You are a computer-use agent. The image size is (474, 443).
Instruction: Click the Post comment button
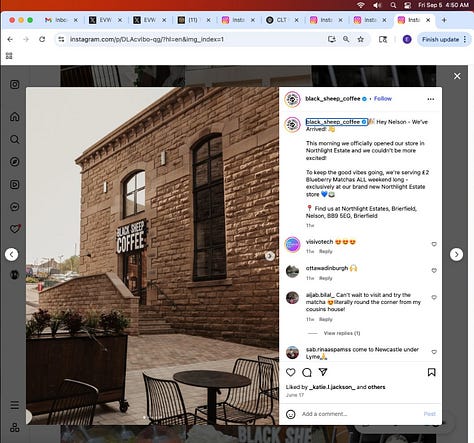430,414
